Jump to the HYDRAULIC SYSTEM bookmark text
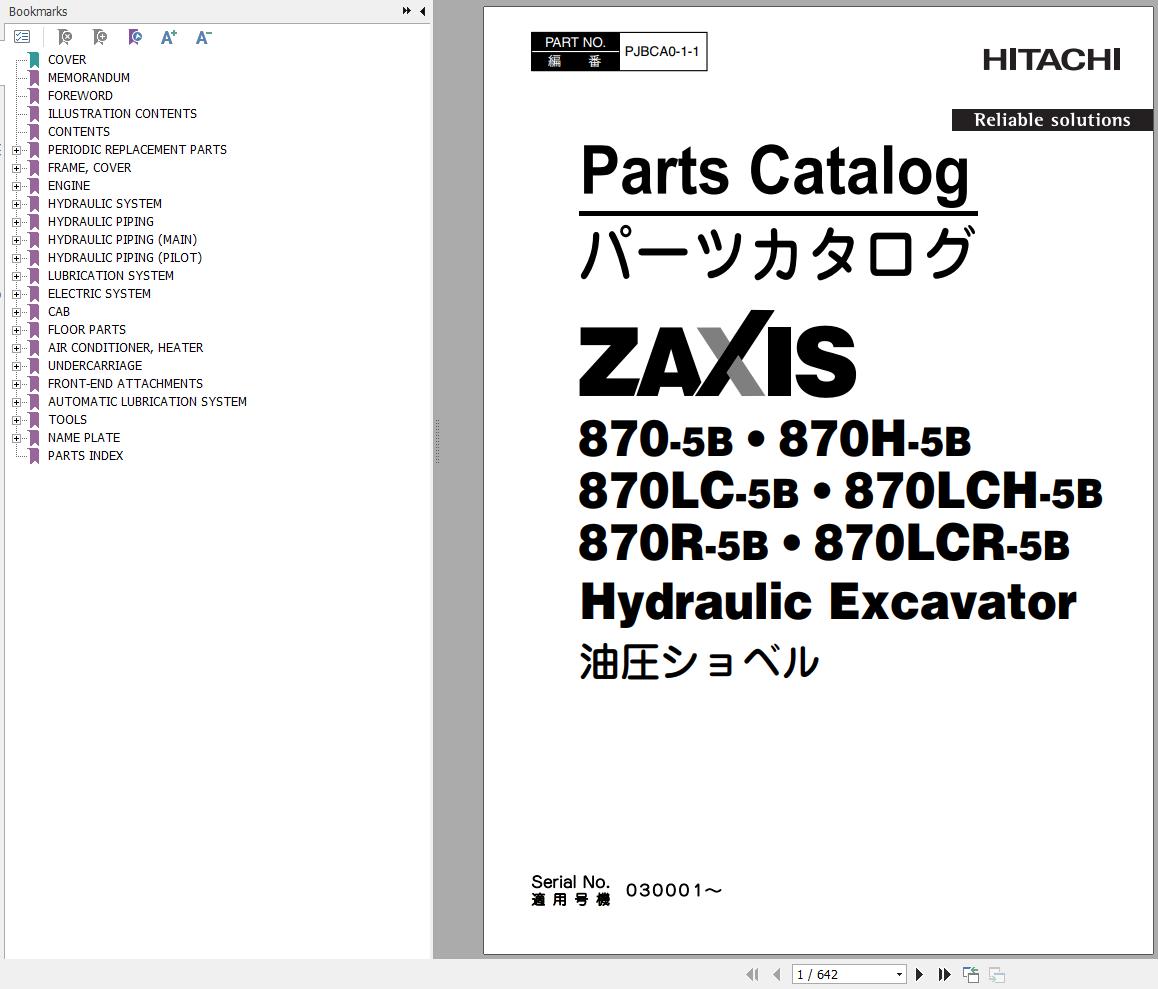 click(x=104, y=204)
